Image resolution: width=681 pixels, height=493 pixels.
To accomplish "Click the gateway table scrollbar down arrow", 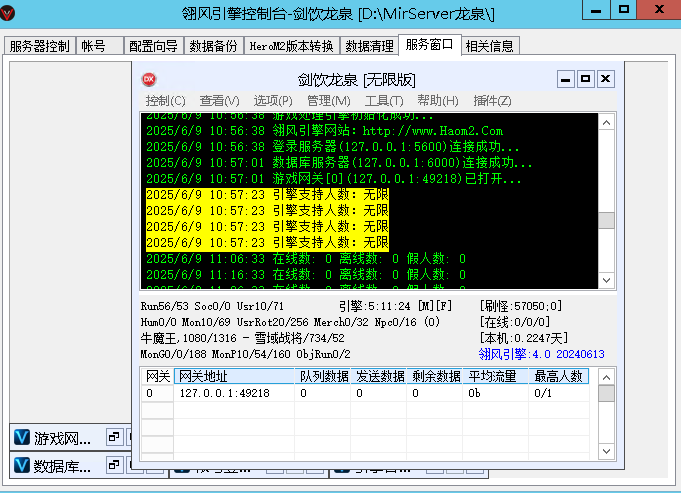I will tap(606, 451).
